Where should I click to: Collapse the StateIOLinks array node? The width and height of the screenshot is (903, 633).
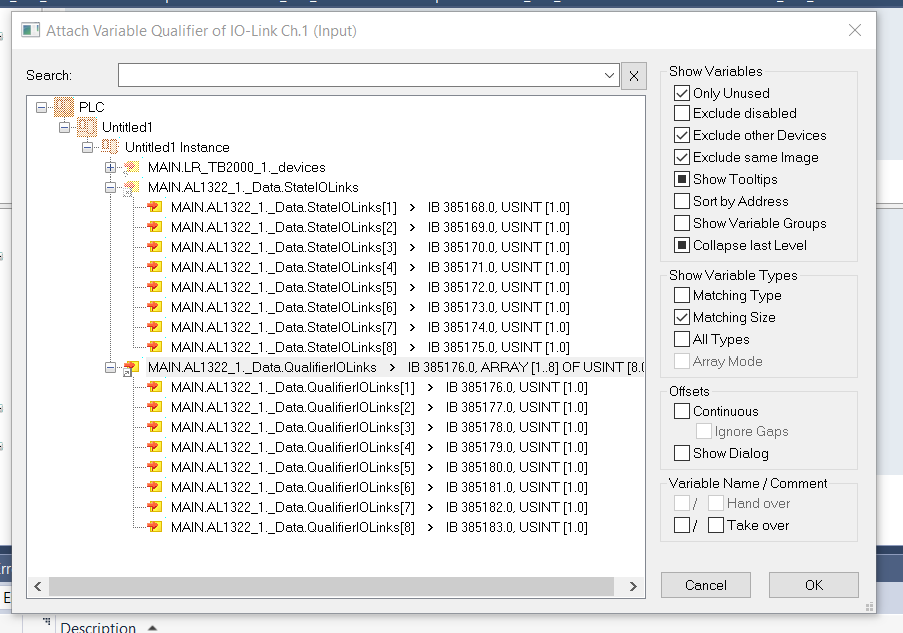[x=111, y=187]
